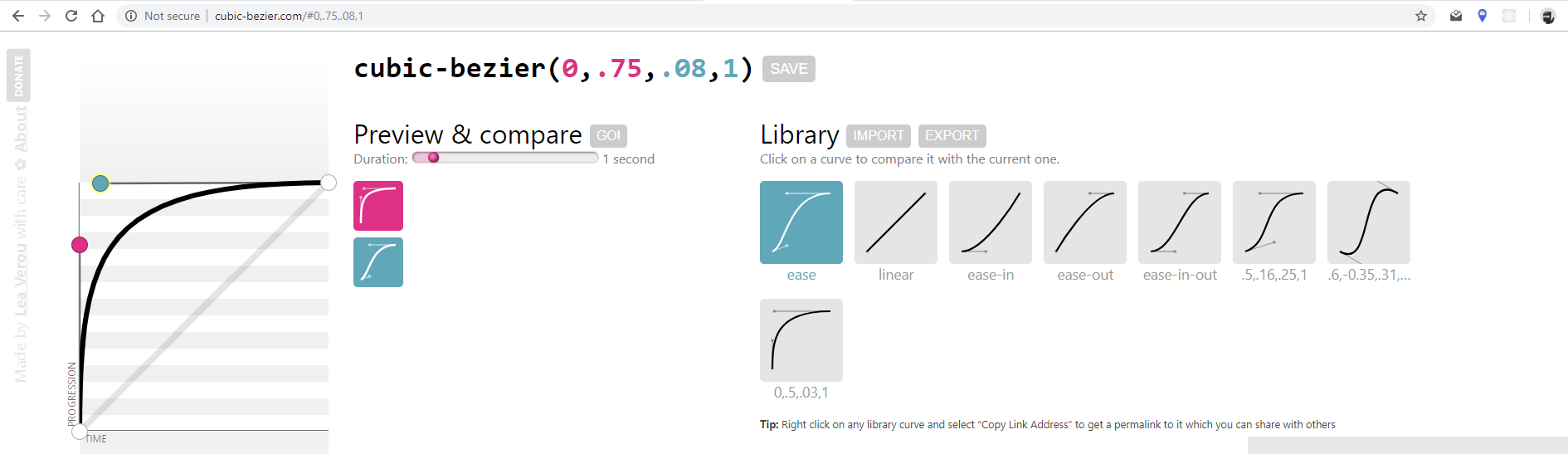1568x454 pixels.
Task: Bookmark page with star icon
Action: [x=1421, y=16]
